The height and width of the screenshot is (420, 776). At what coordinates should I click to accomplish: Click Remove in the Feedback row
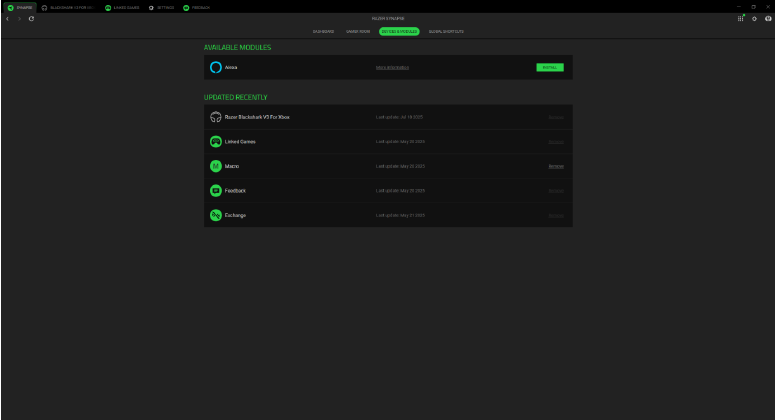pyautogui.click(x=556, y=190)
